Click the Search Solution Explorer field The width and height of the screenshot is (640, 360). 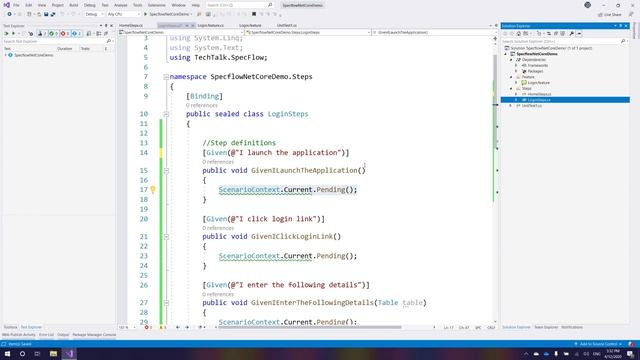(564, 41)
